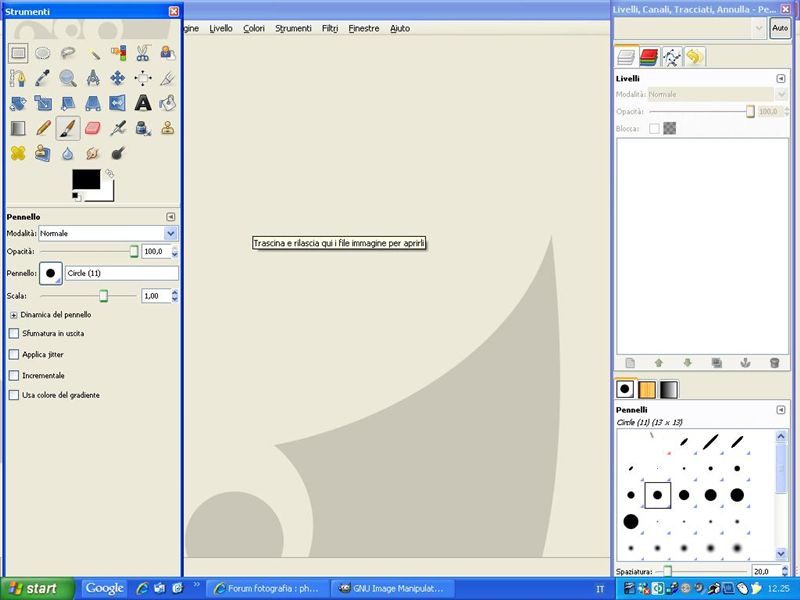
Task: Select the Pencil tool
Action: pyautogui.click(x=43, y=128)
